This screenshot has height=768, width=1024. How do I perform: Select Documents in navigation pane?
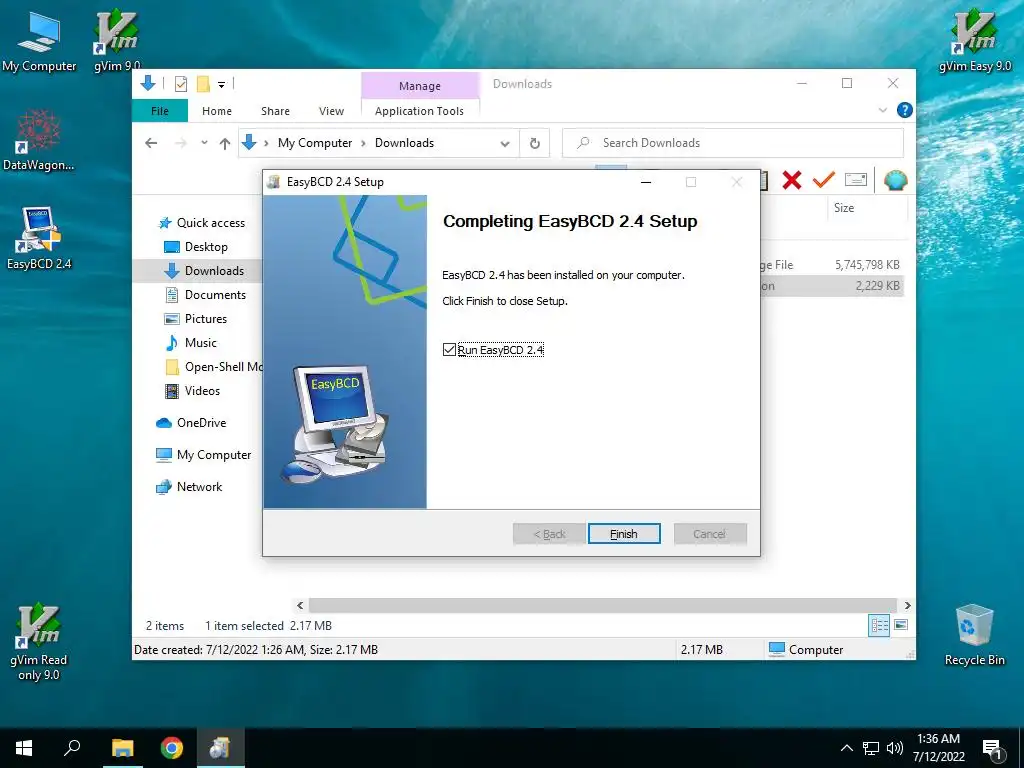[206, 295]
